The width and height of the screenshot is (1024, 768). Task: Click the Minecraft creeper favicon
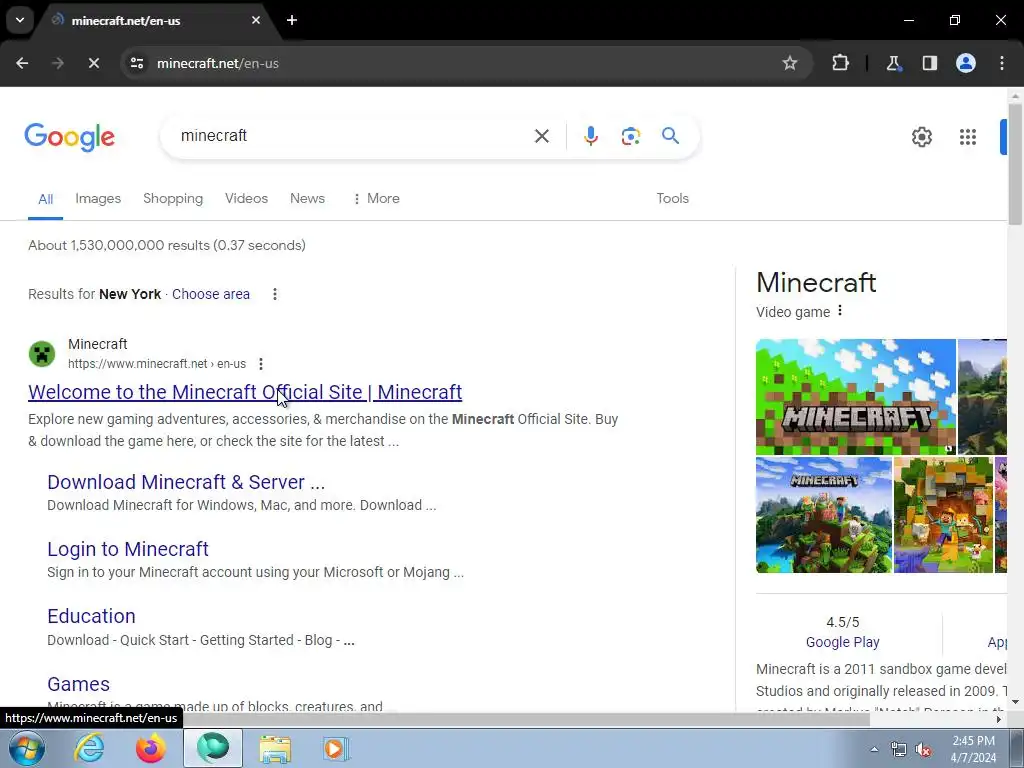click(x=42, y=354)
